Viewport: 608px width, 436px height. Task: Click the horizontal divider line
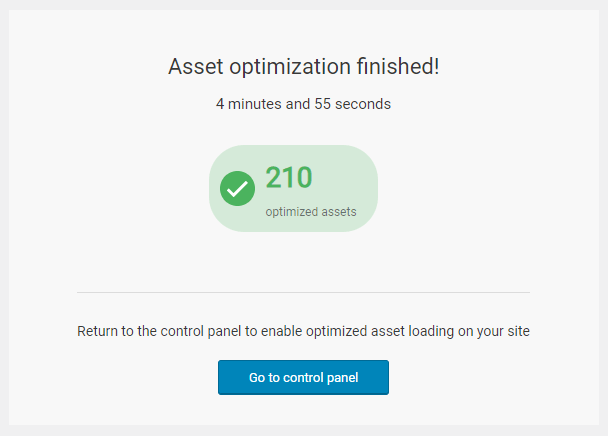pyautogui.click(x=303, y=292)
